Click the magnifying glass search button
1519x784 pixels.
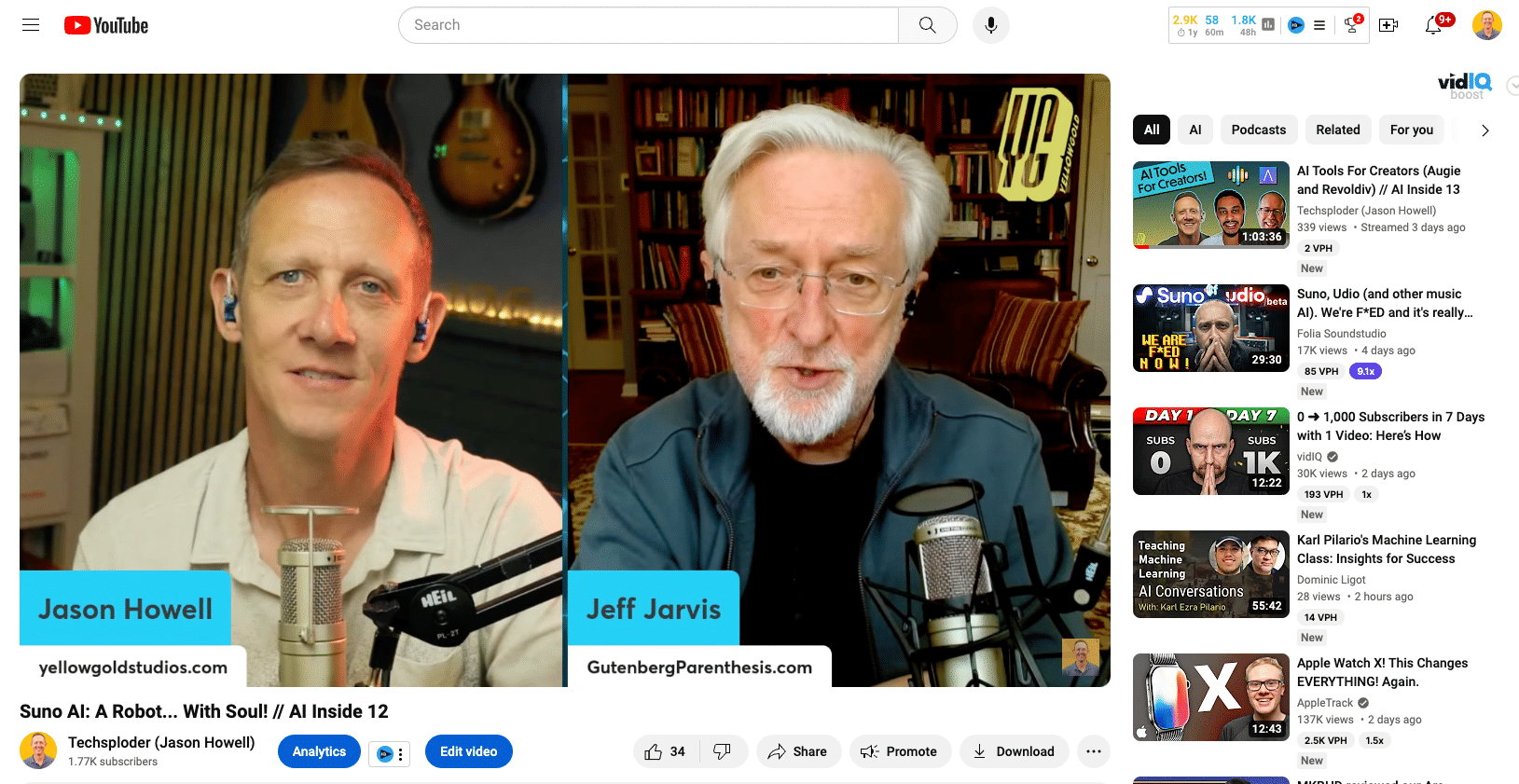[927, 25]
